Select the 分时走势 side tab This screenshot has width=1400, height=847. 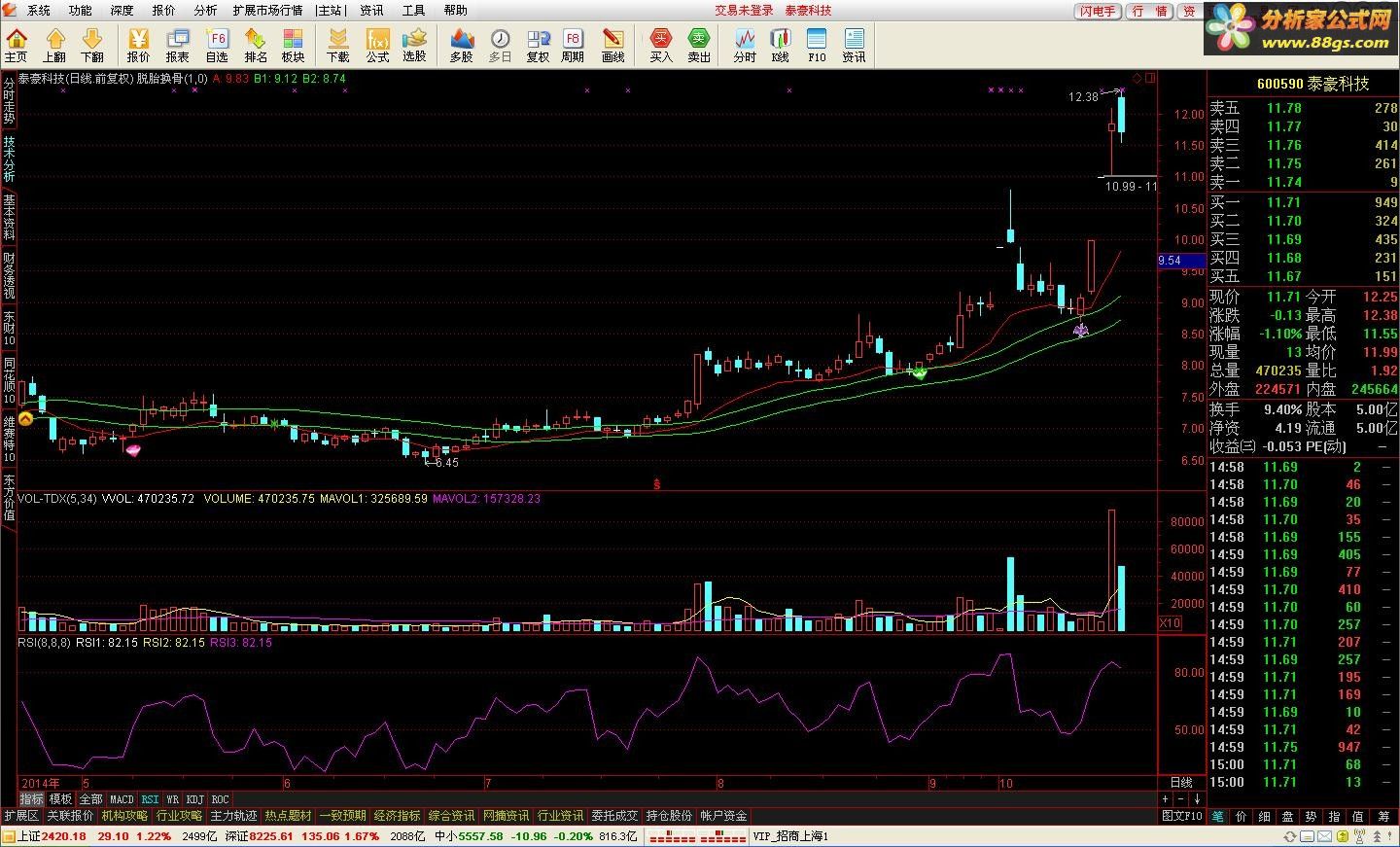point(9,100)
